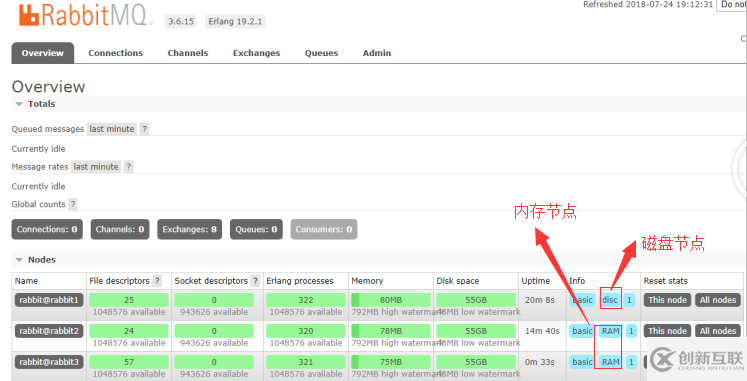Open help for Queued messages
Viewport: 747px width, 381px height.
[x=144, y=129]
